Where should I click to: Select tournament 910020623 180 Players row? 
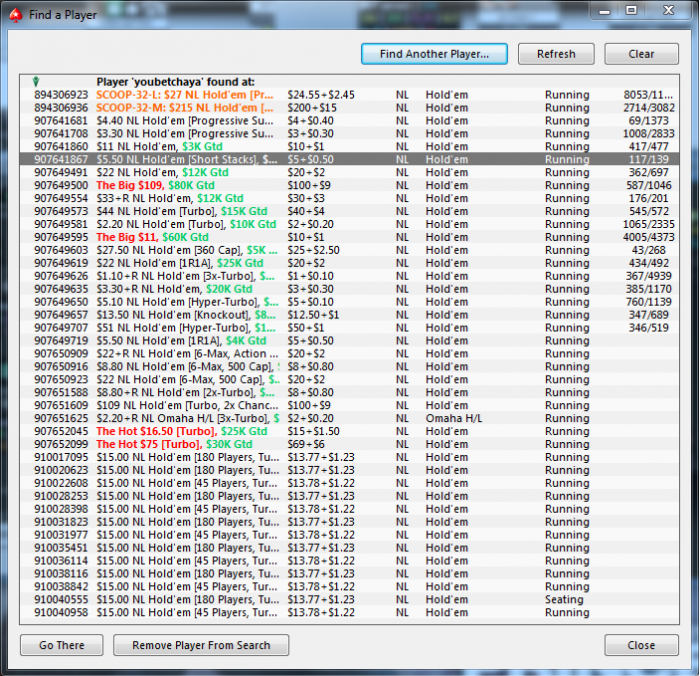[x=350, y=470]
